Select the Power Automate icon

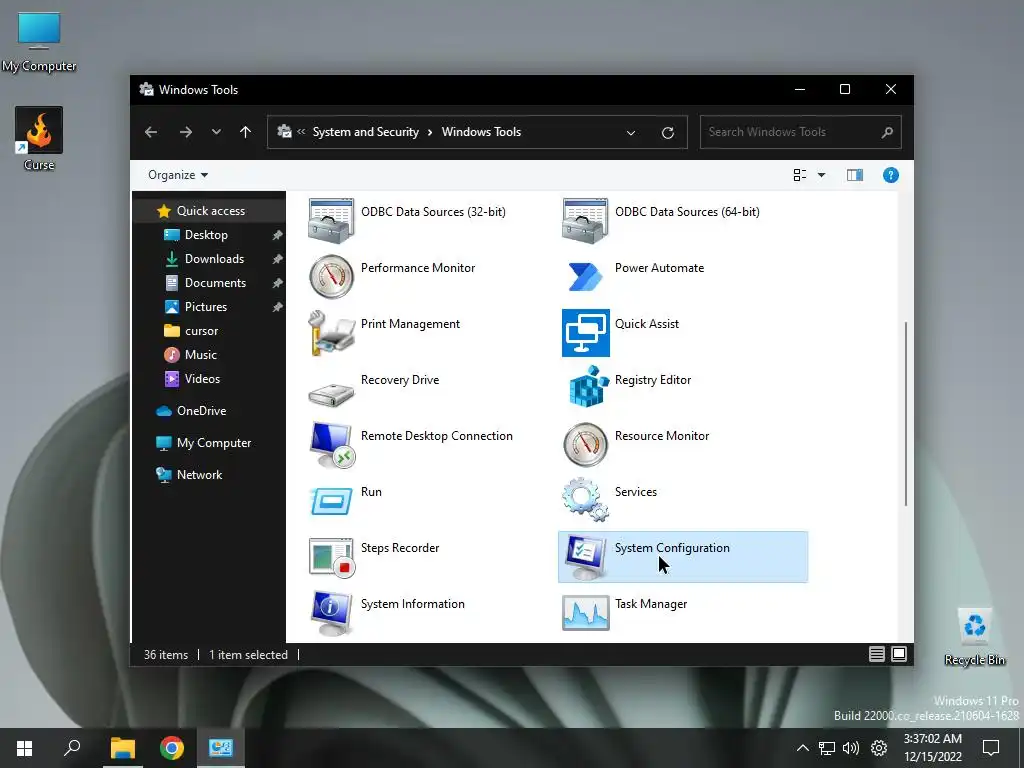(x=585, y=276)
